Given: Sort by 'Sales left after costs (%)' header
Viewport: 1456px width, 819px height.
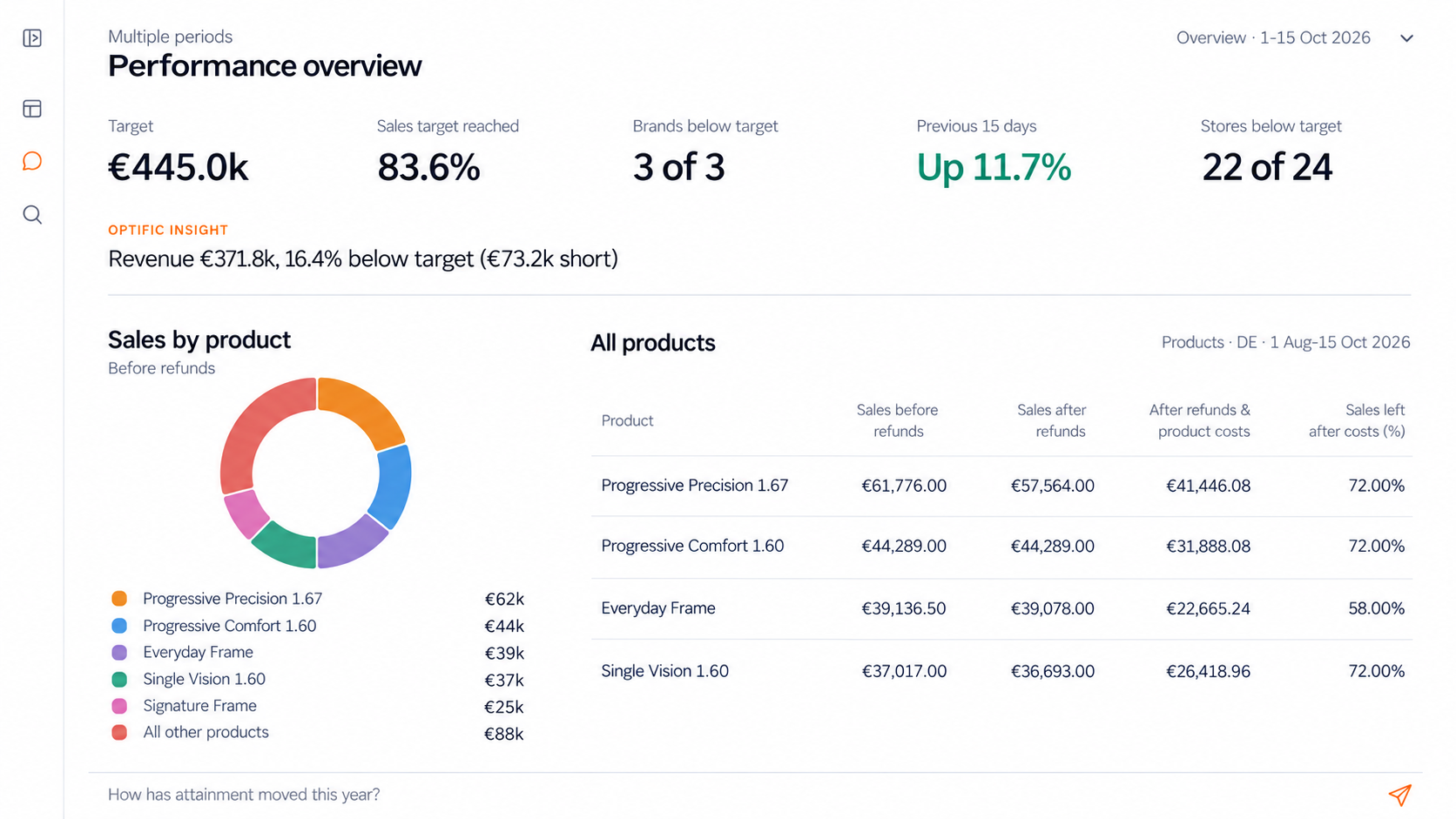Looking at the screenshot, I should 1357,420.
